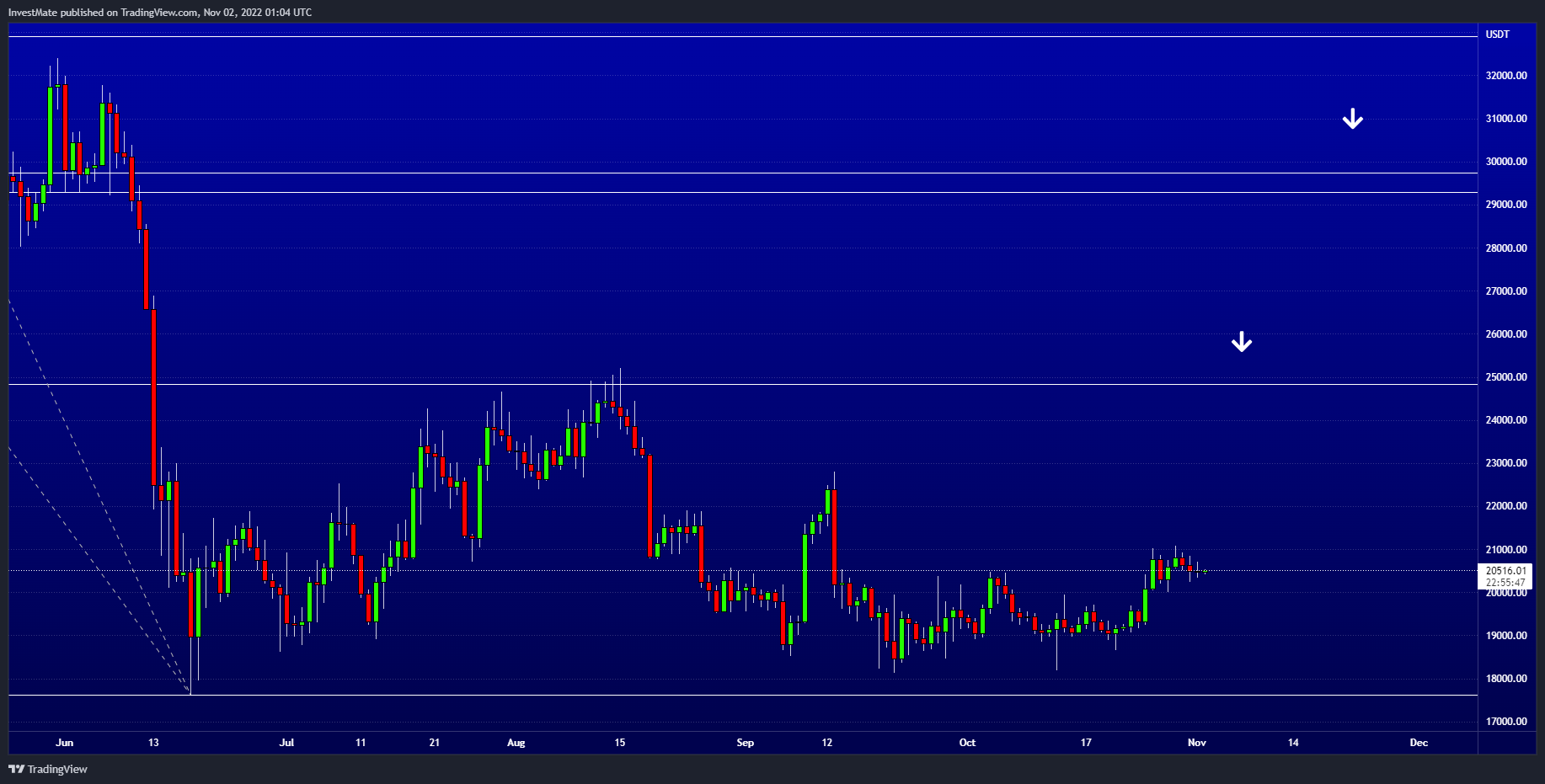Click the 21000.00 price axis label
This screenshot has height=784, width=1545.
point(1506,550)
